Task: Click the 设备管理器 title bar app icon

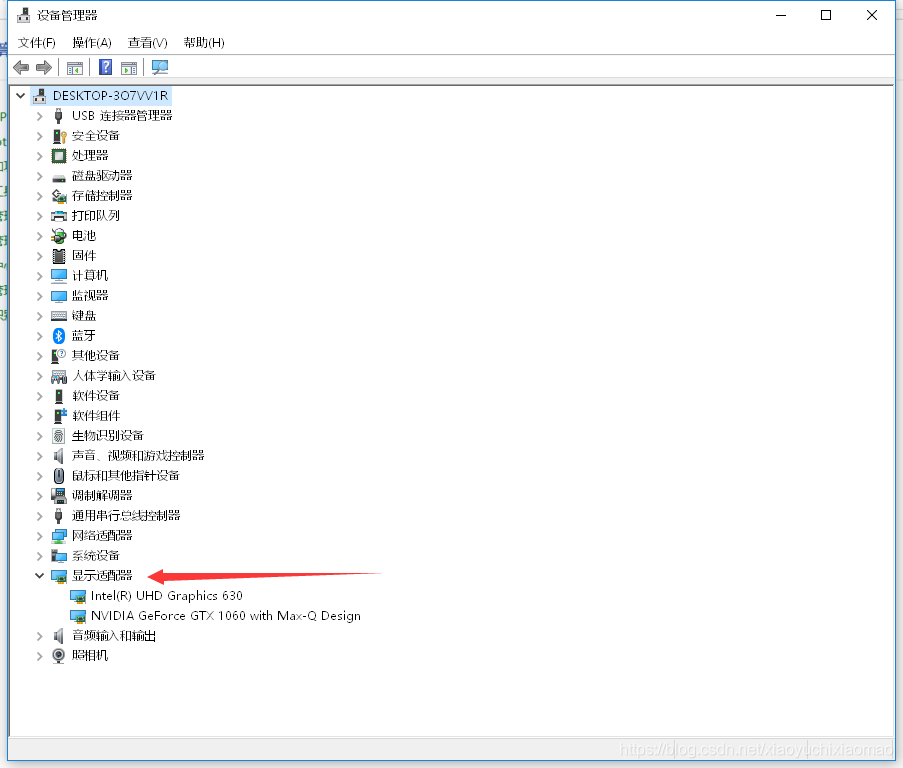Action: click(x=24, y=15)
